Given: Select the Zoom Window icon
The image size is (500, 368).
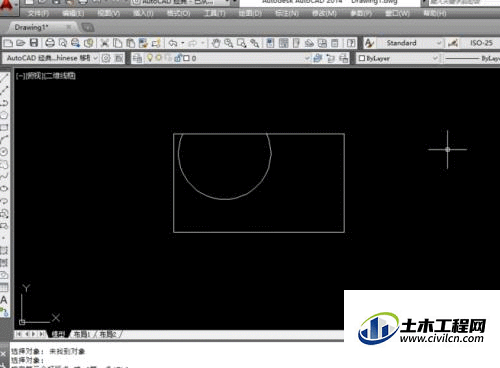Looking at the screenshot, I should (242, 43).
